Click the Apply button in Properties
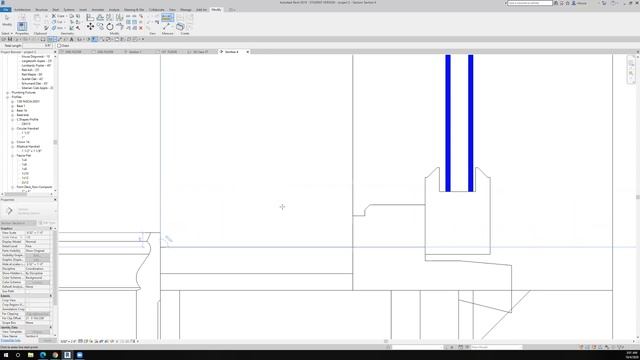 47,340
